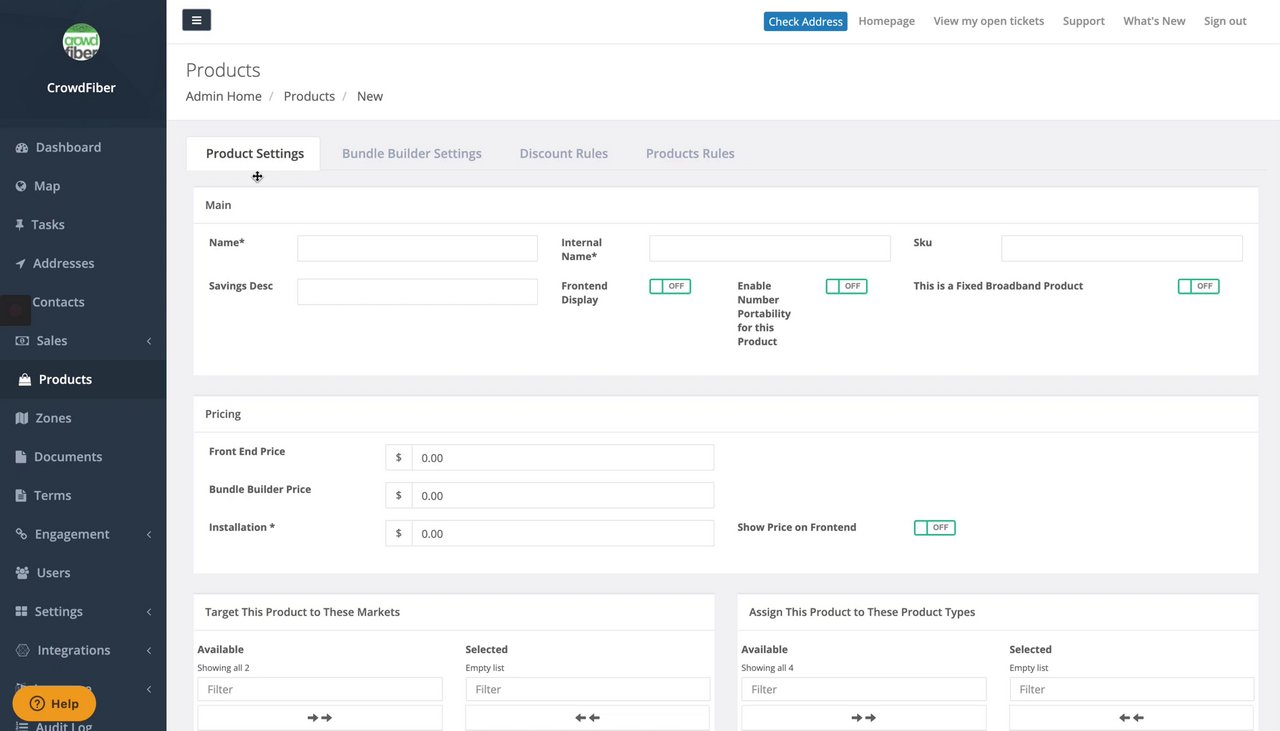The width and height of the screenshot is (1280, 731).
Task: Click the CrowdFiber logo
Action: point(81,42)
